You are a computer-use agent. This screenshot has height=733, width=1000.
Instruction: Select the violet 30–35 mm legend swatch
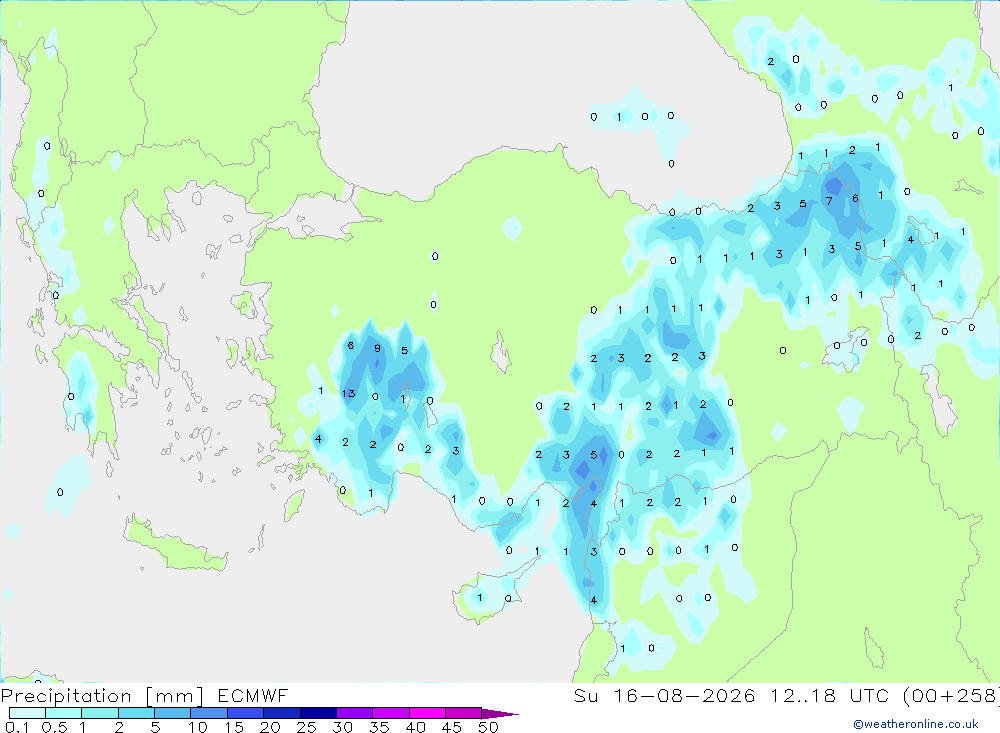354,713
